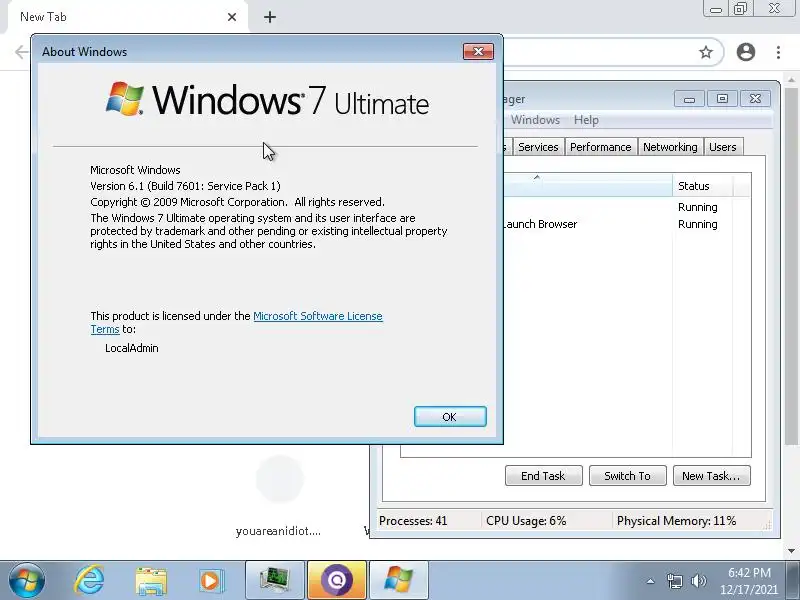800x600 pixels.
Task: Activate the Task Manager taskbar button
Action: click(275, 581)
